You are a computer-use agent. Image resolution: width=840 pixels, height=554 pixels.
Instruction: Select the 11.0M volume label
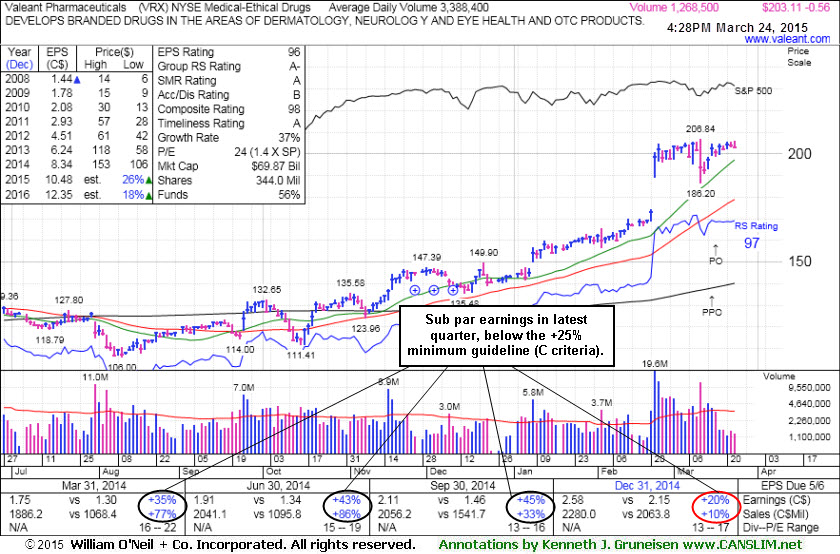click(95, 378)
